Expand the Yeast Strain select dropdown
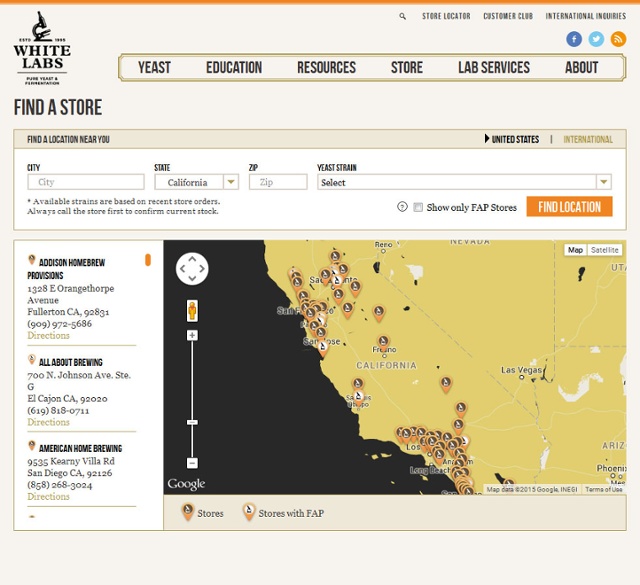Viewport: 640px width, 585px height. [464, 182]
